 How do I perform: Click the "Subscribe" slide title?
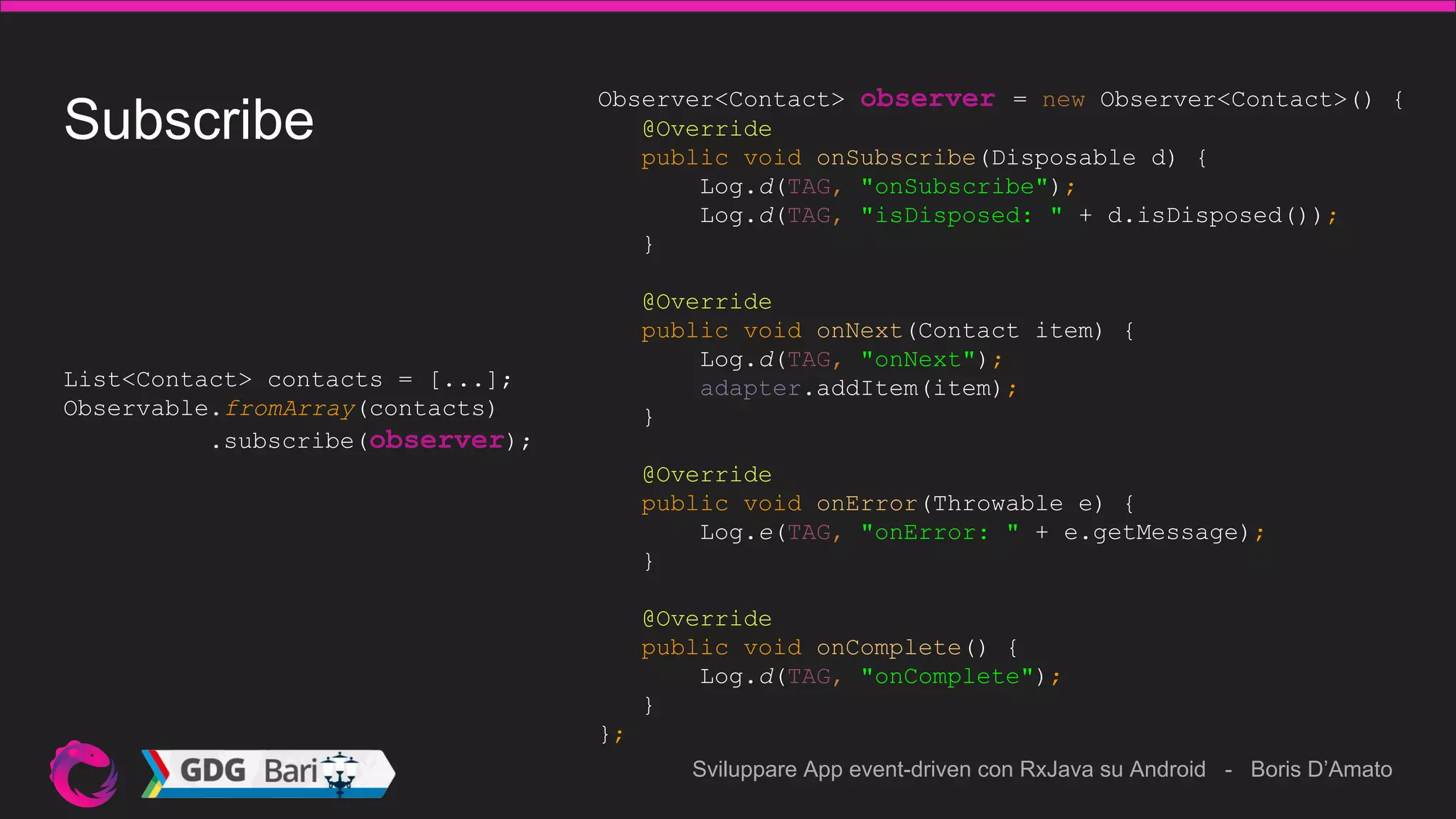click(189, 119)
